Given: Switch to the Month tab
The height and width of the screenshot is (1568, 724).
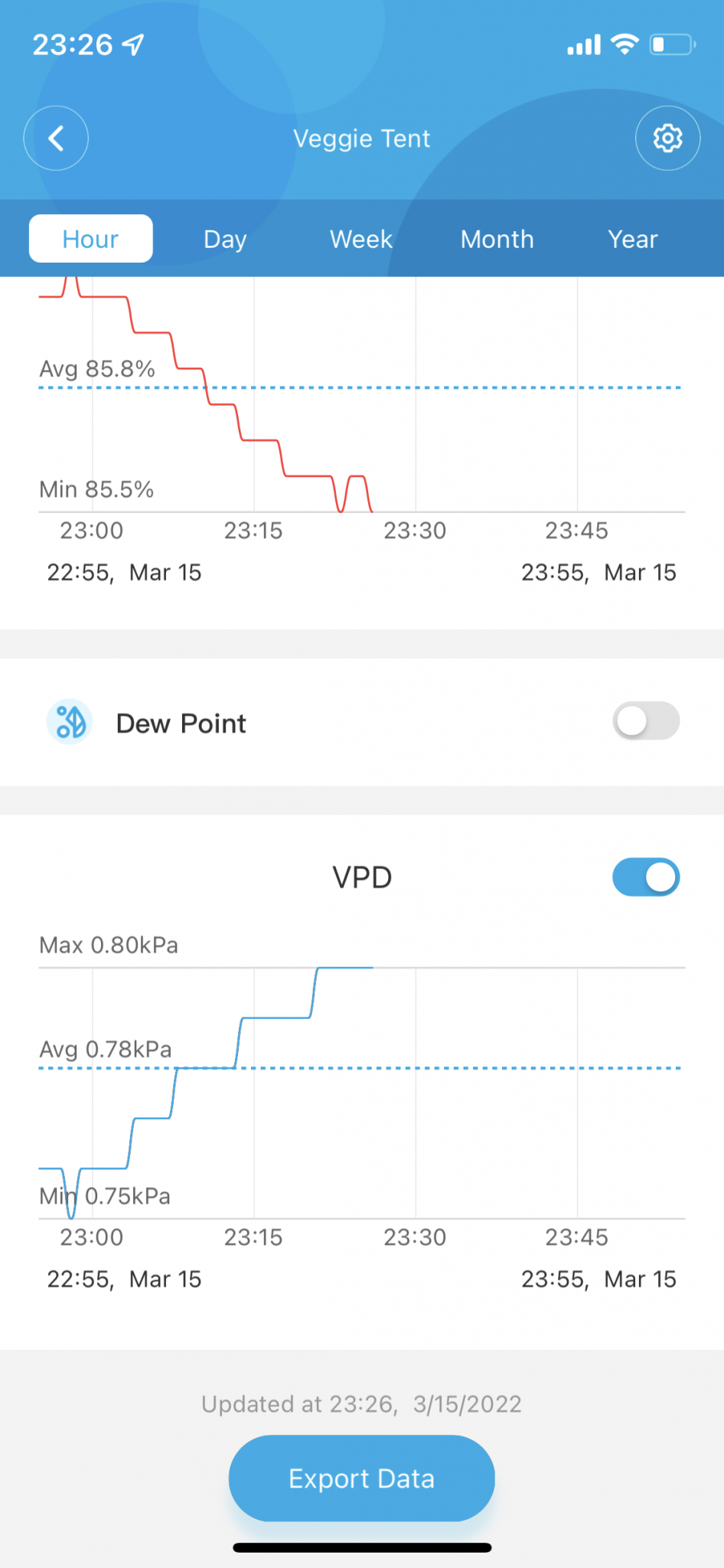Looking at the screenshot, I should tap(497, 239).
